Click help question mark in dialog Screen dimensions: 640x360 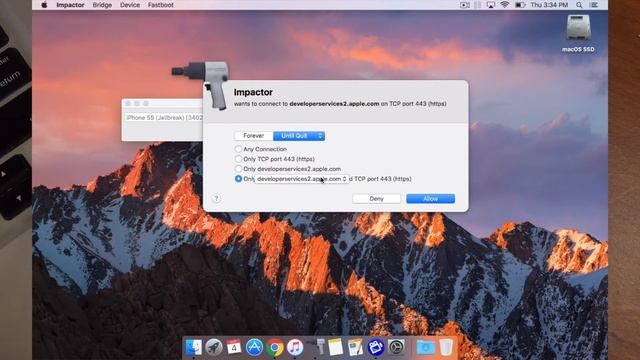point(216,198)
